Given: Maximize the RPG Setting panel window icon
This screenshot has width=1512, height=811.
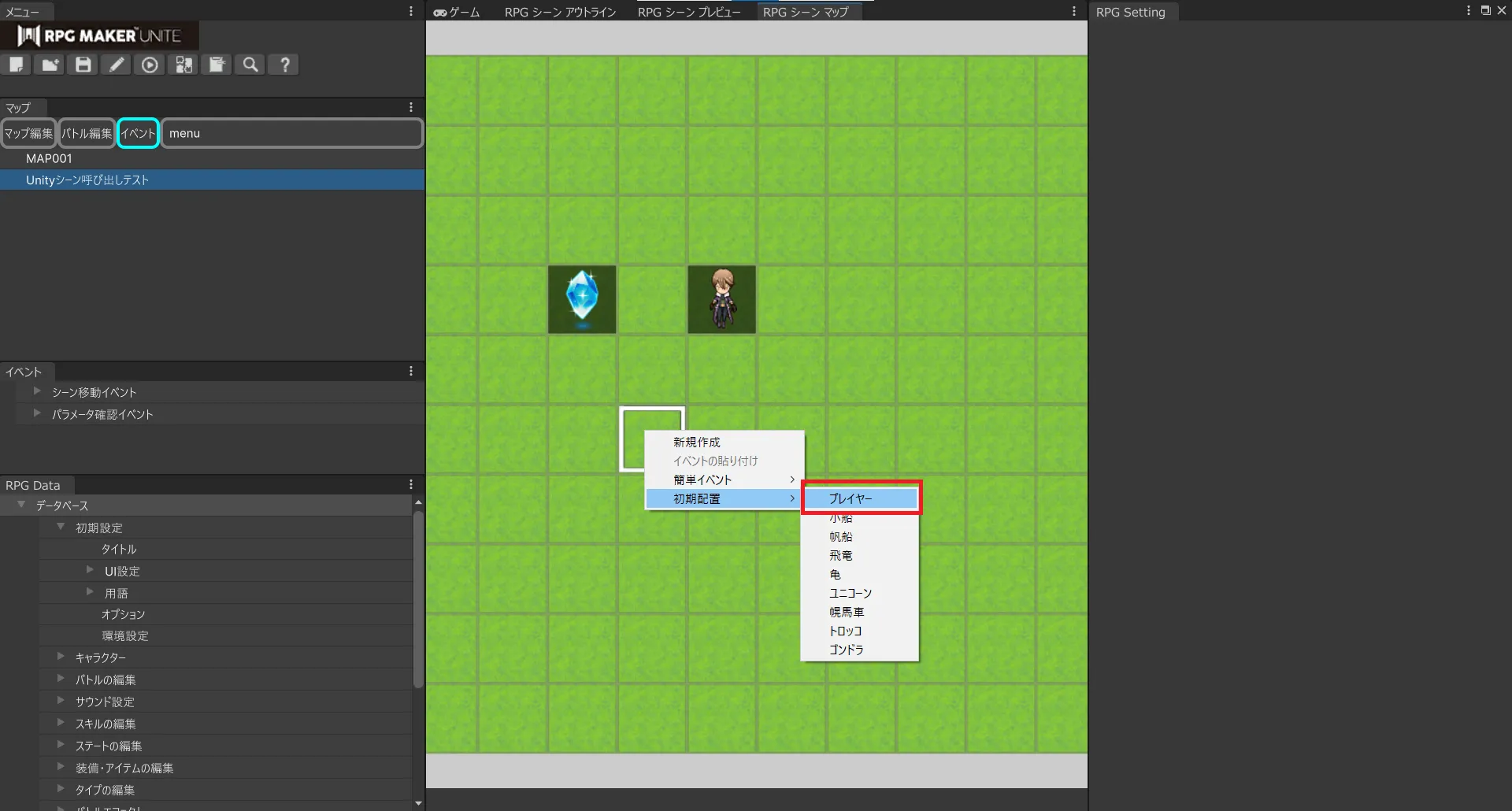Looking at the screenshot, I should 1485,11.
